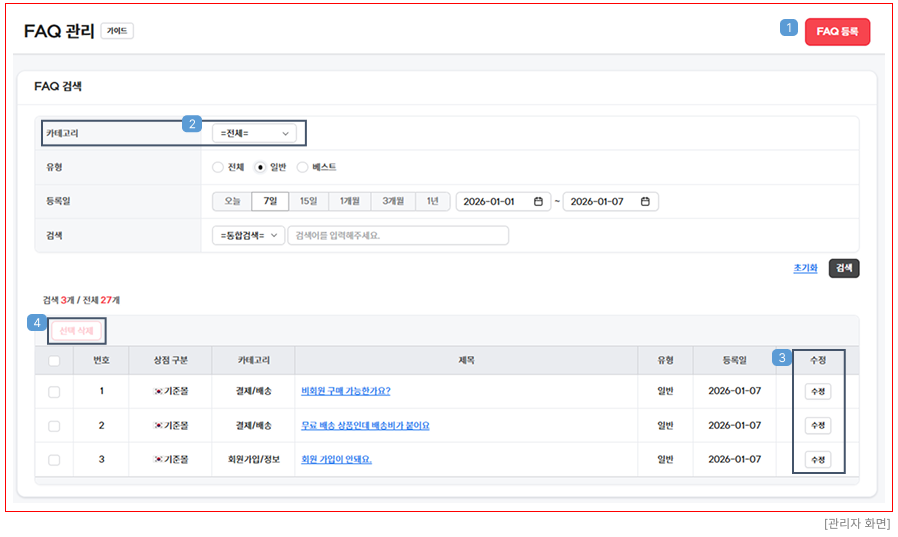898x537 pixels.
Task: Open calendar icon for end date 2026-01-07
Action: click(645, 201)
